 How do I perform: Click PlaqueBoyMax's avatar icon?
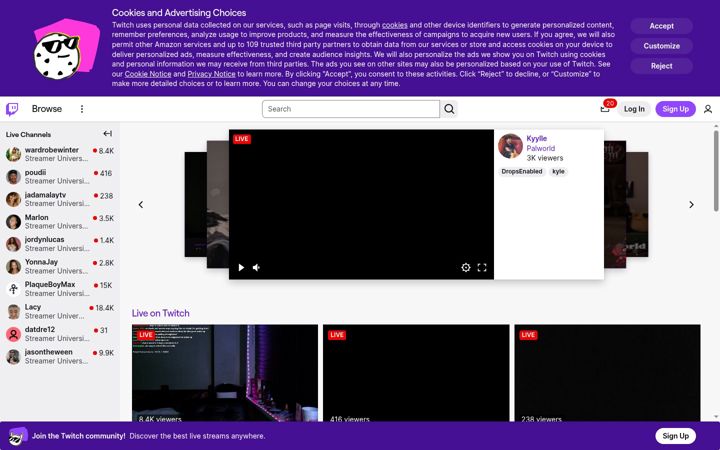13,289
